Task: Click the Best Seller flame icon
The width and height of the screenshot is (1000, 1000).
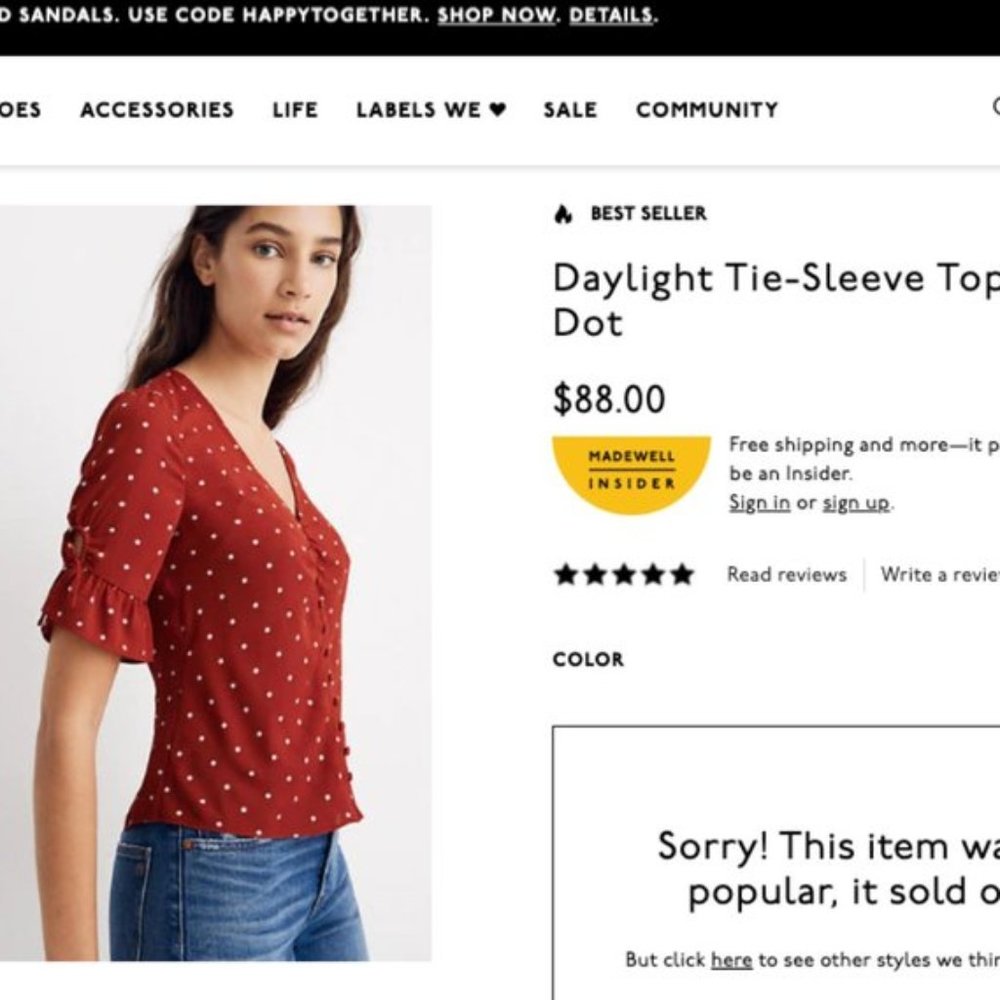Action: pos(563,213)
